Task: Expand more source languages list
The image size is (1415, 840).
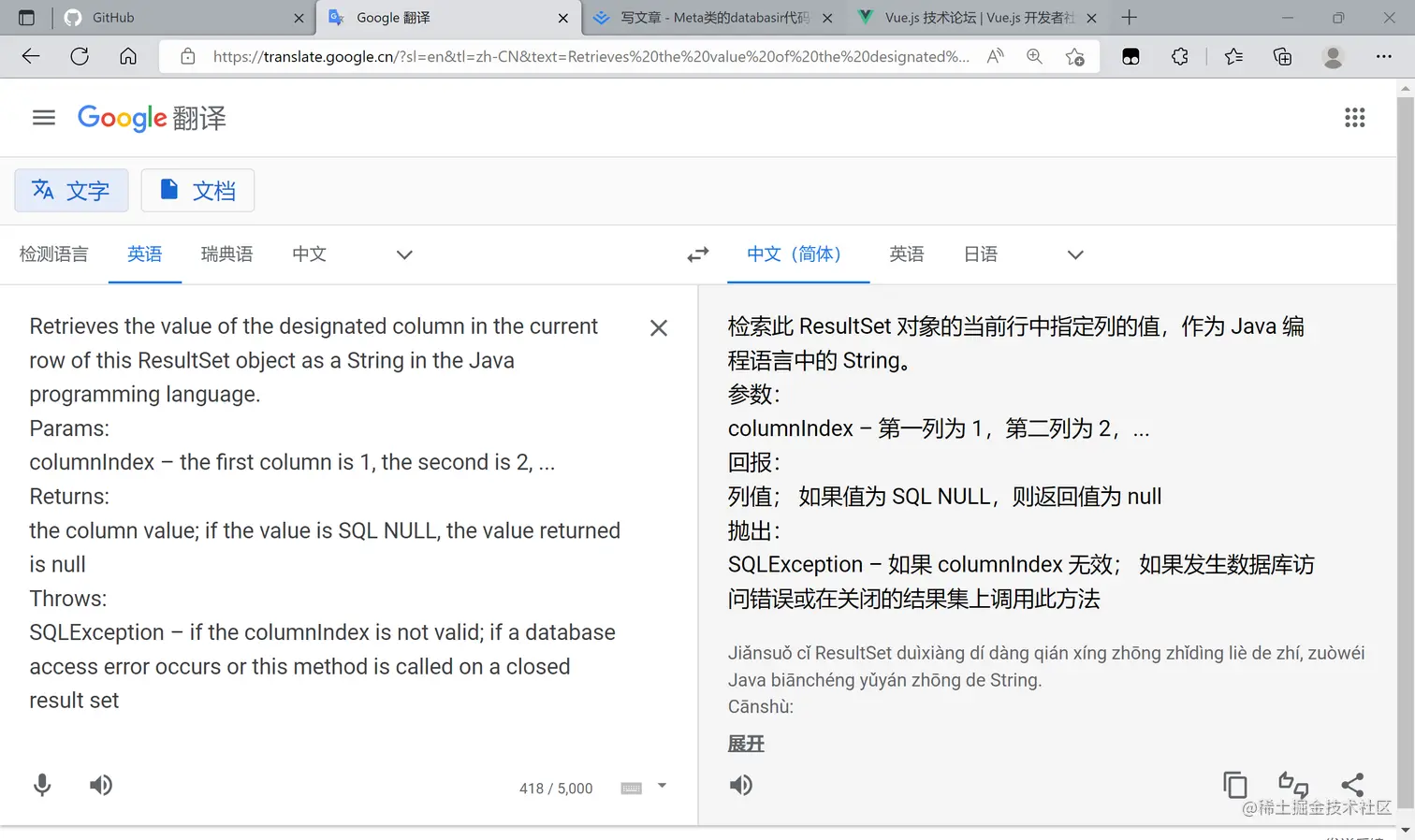Action: (404, 254)
